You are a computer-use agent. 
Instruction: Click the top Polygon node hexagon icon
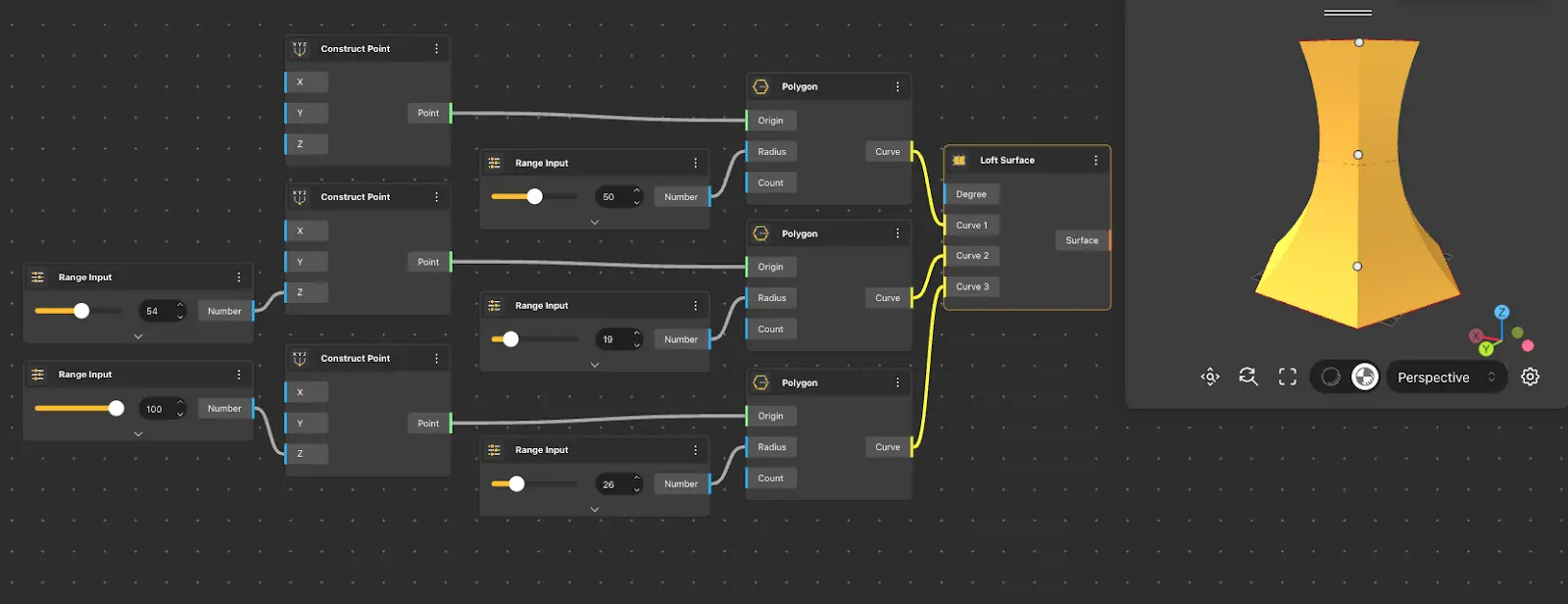(760, 86)
